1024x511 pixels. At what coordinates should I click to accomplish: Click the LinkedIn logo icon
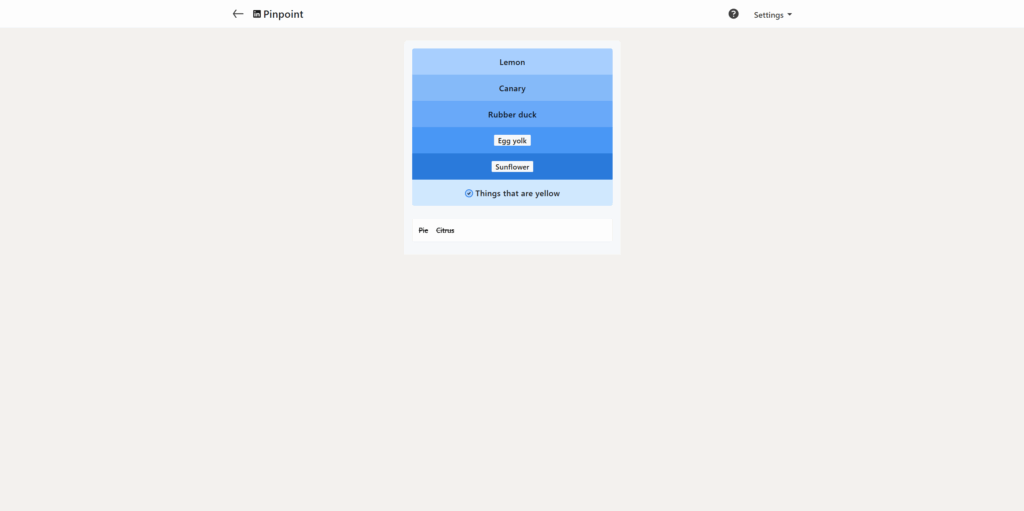pyautogui.click(x=257, y=14)
